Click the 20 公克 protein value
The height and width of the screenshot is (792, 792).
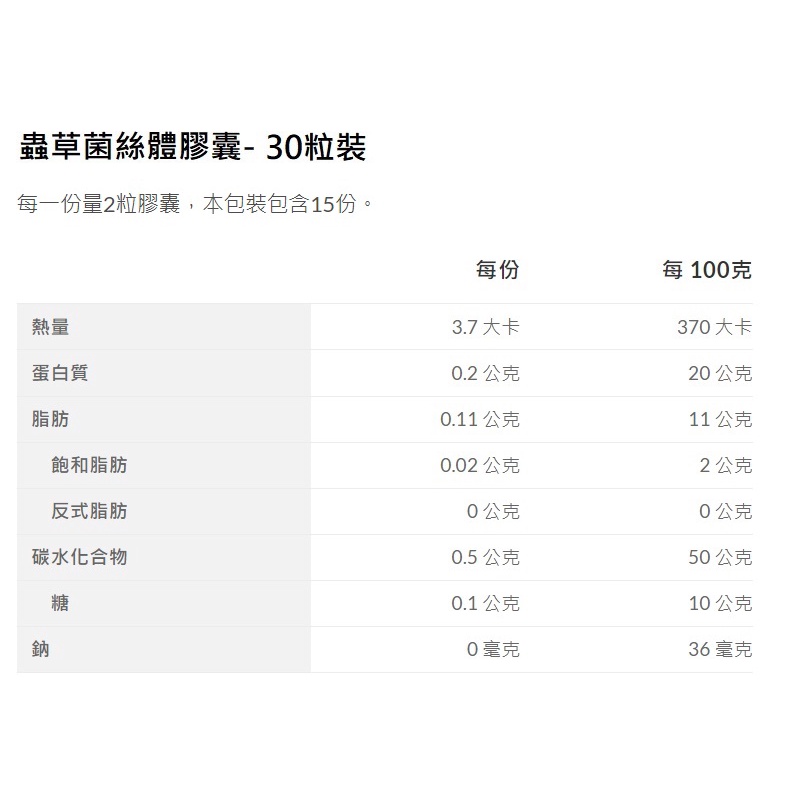point(720,373)
